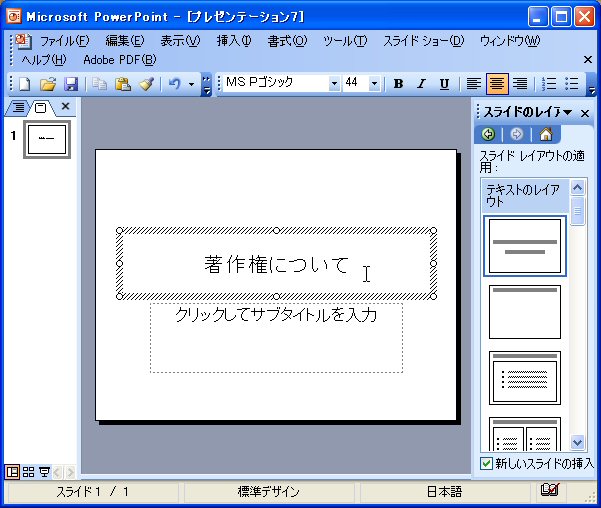Click the spell check status icon

point(550,490)
